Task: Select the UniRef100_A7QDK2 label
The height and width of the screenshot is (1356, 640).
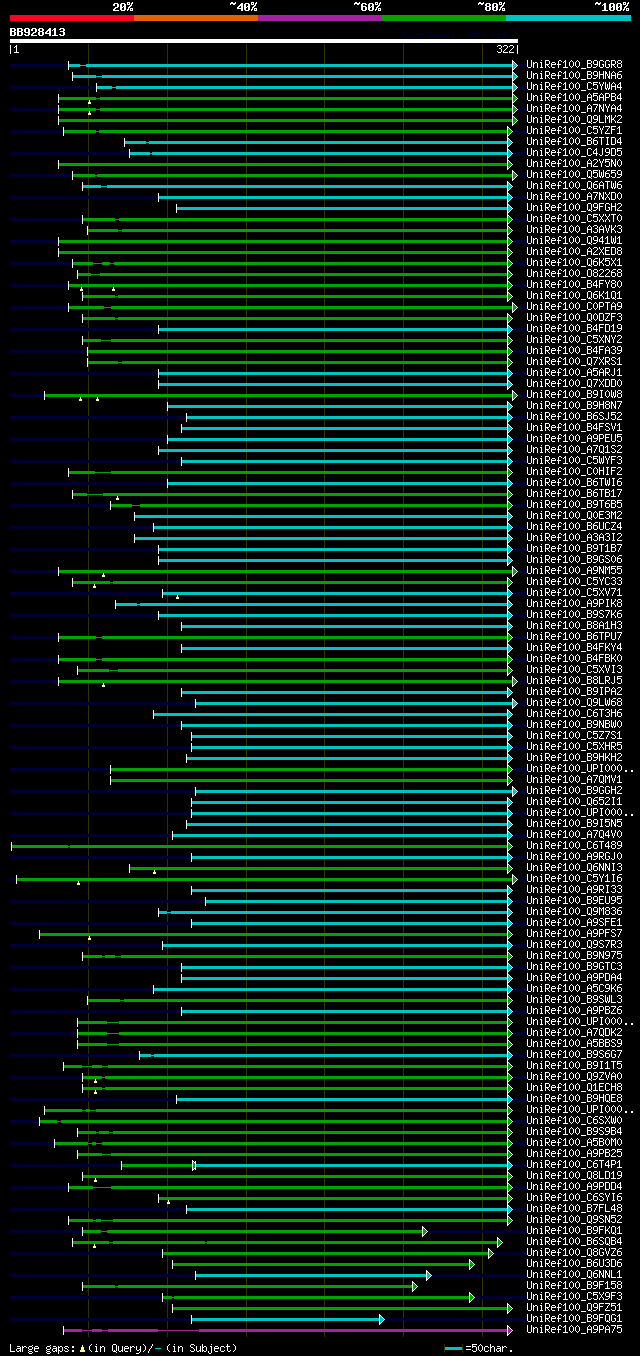Action: click(574, 1032)
